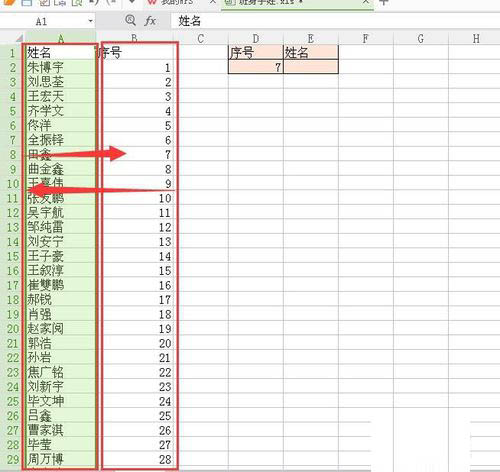Click serial number 4 in column B

(x=168, y=111)
